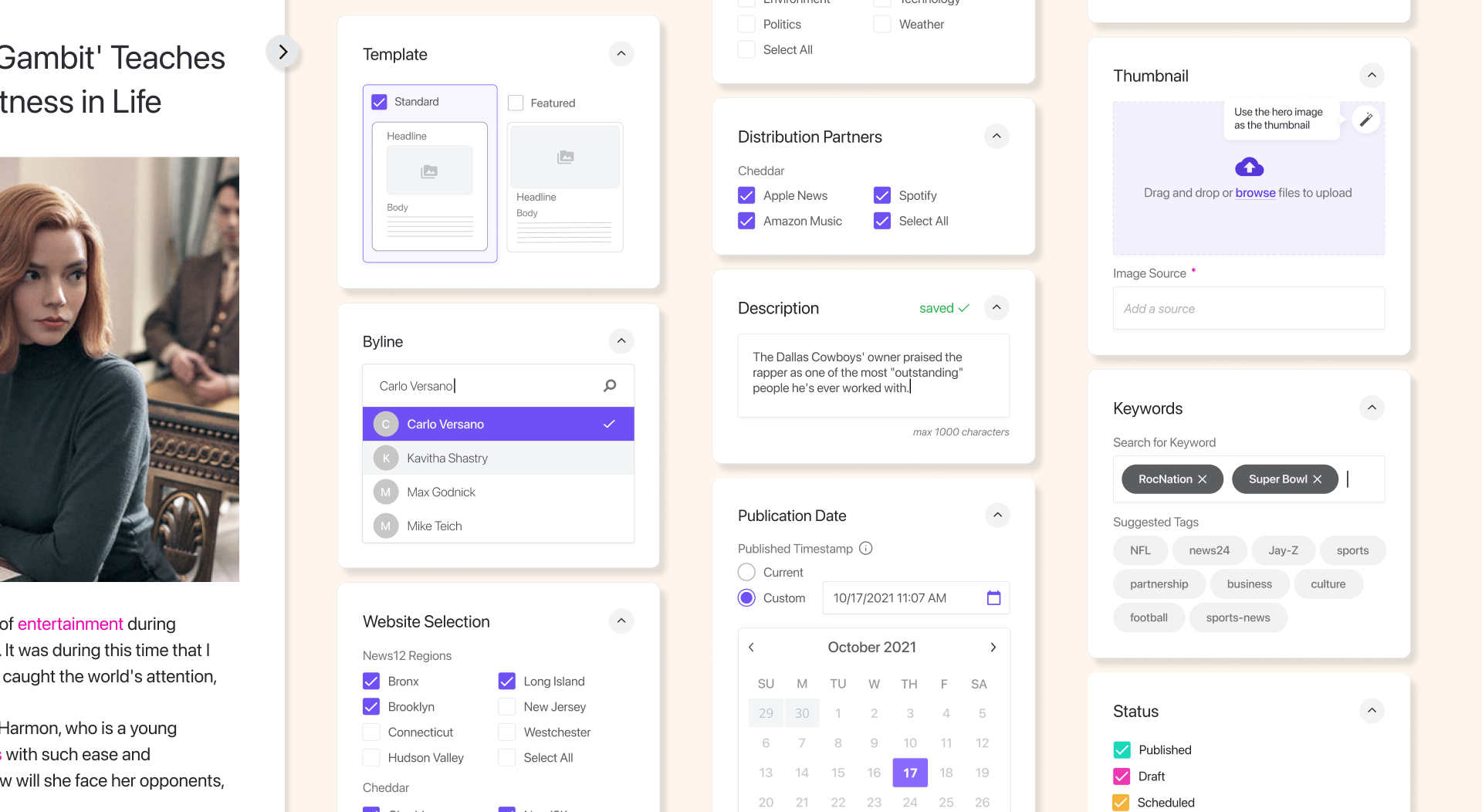
Task: Uncheck the Spotify checkbox
Action: pos(882,196)
